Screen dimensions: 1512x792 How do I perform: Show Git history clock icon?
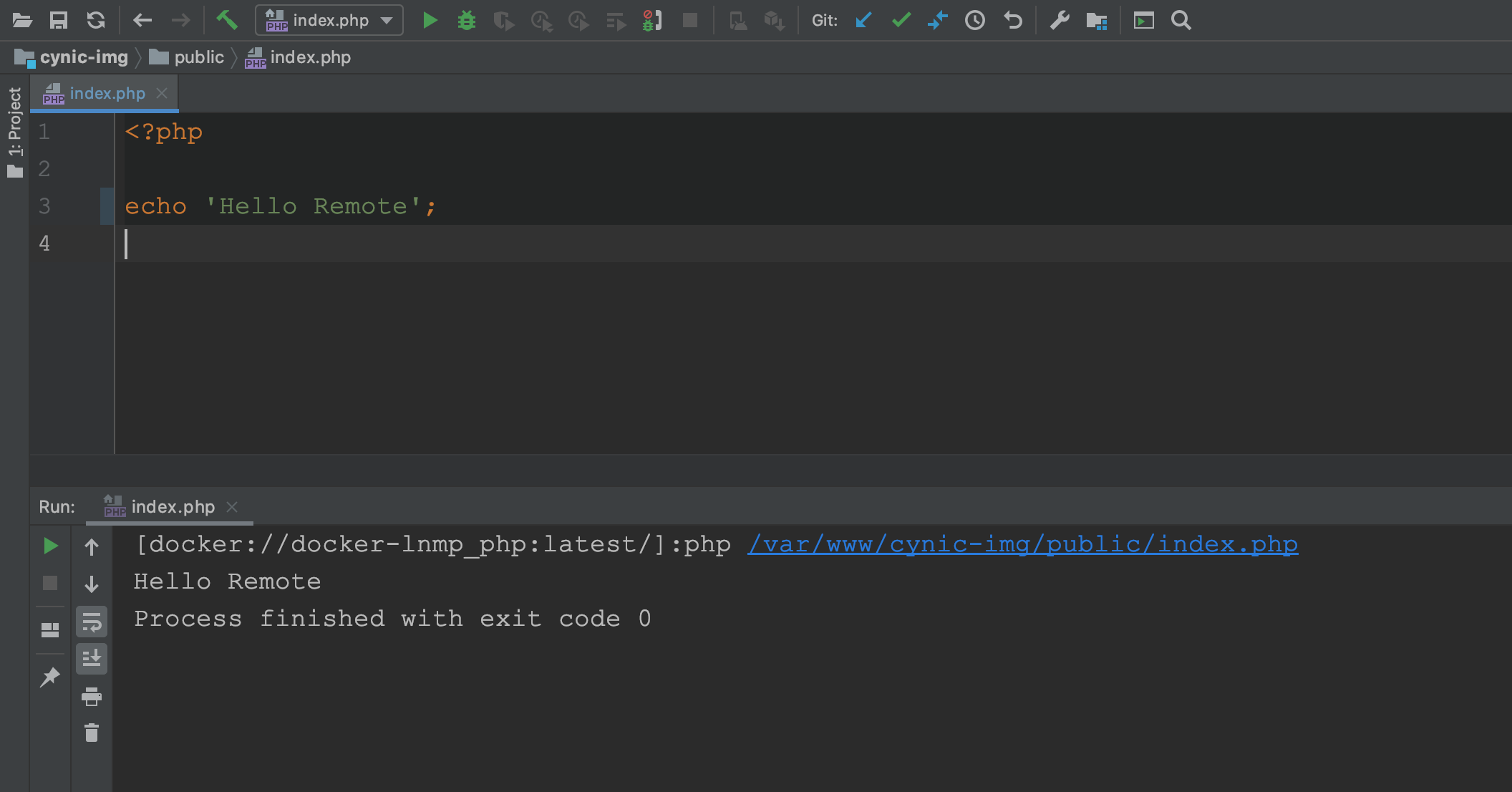click(x=974, y=20)
